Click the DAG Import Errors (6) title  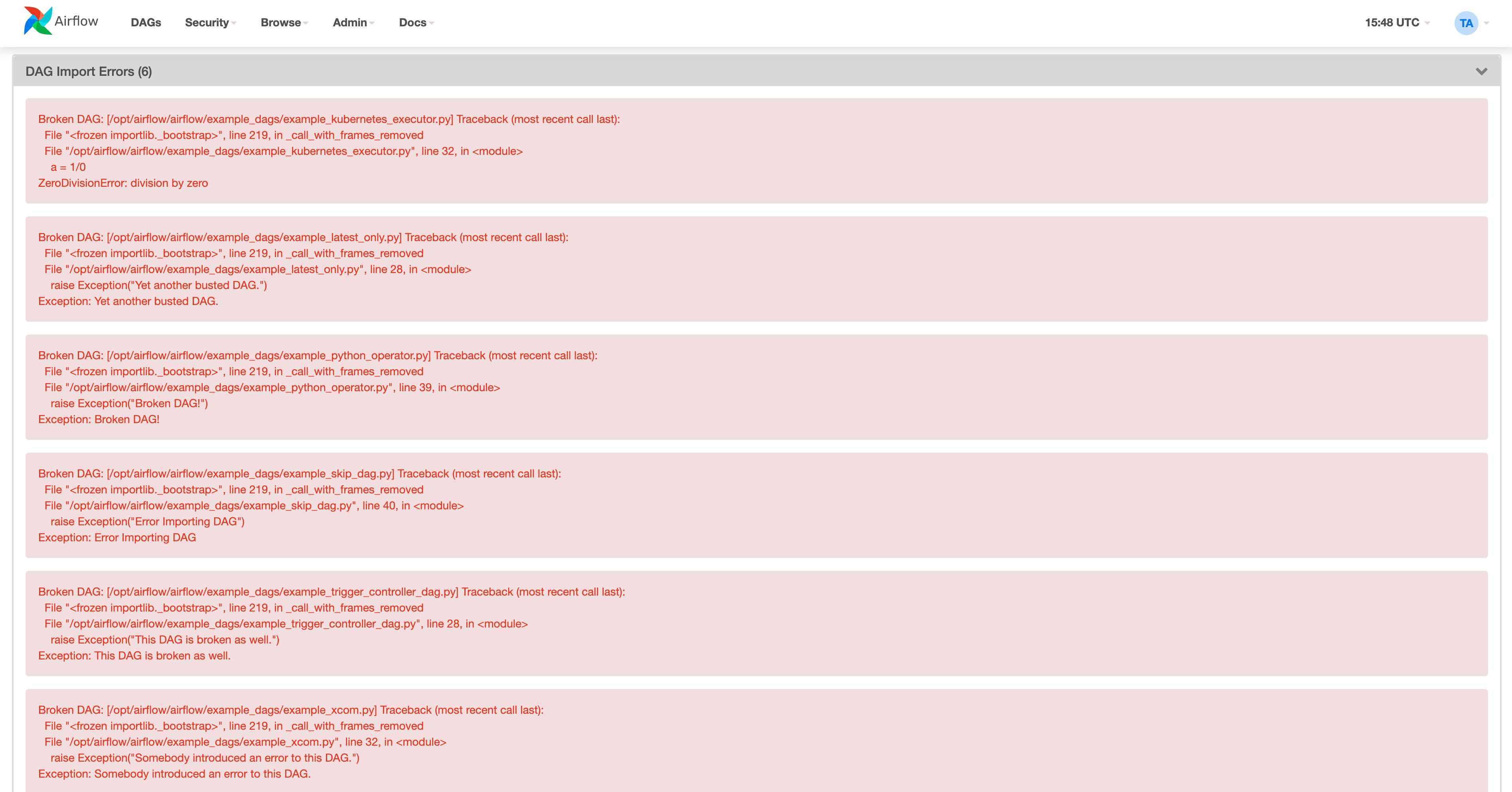(89, 71)
